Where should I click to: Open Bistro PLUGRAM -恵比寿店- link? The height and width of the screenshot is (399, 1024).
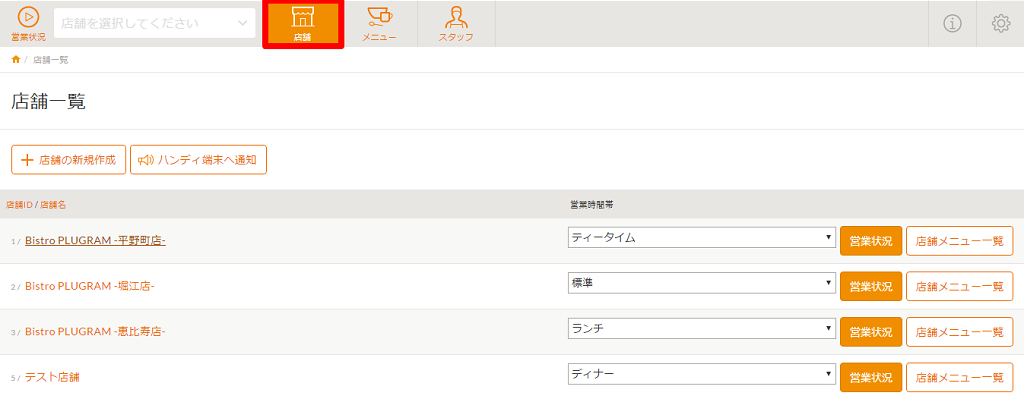point(95,332)
